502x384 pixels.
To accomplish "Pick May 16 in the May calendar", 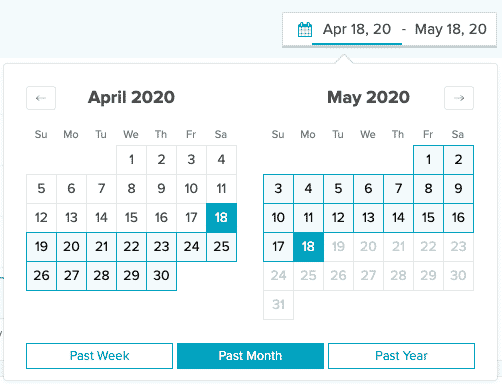I will click(x=458, y=218).
